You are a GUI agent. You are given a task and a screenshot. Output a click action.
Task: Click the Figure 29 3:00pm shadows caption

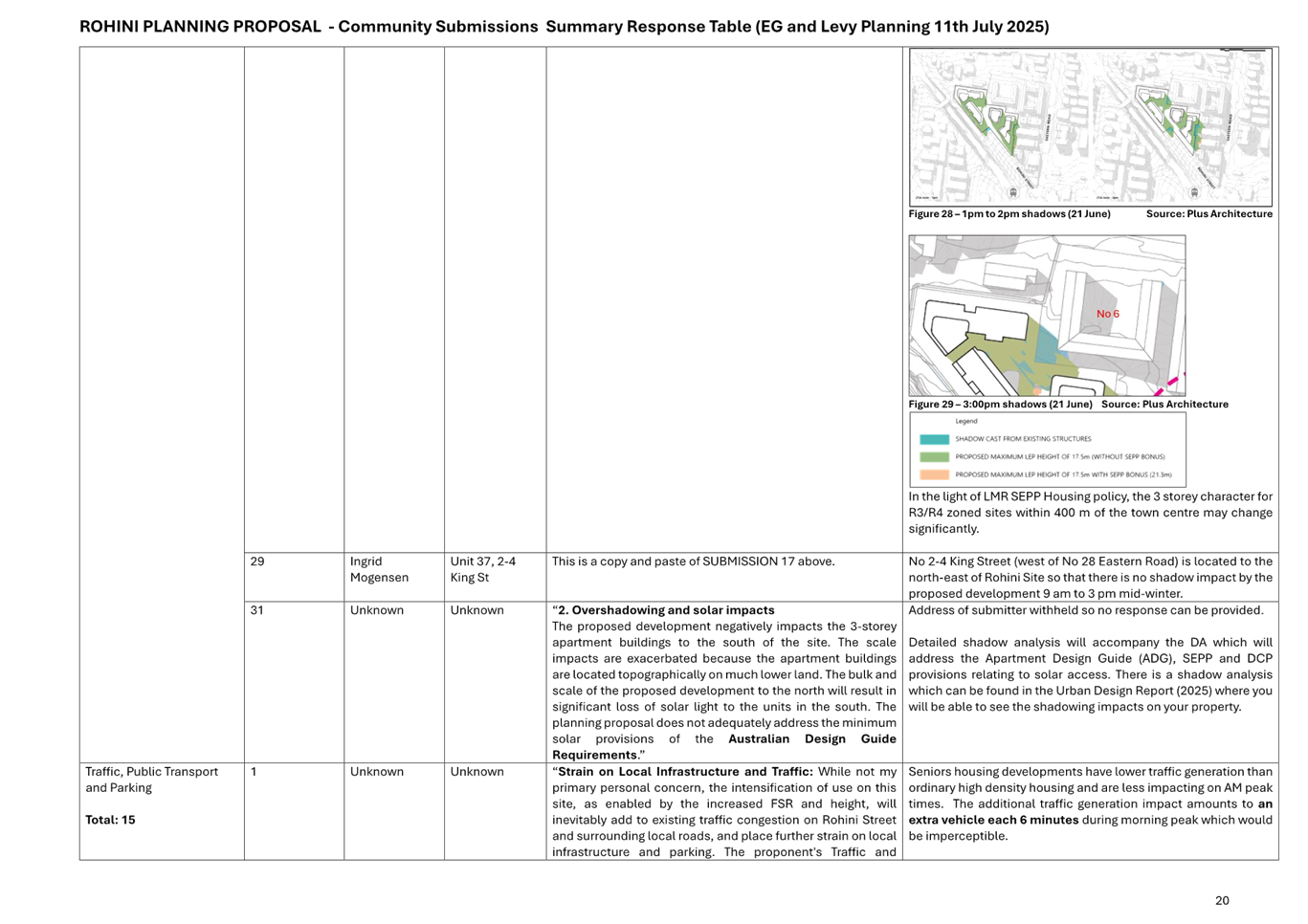[x=1000, y=405]
